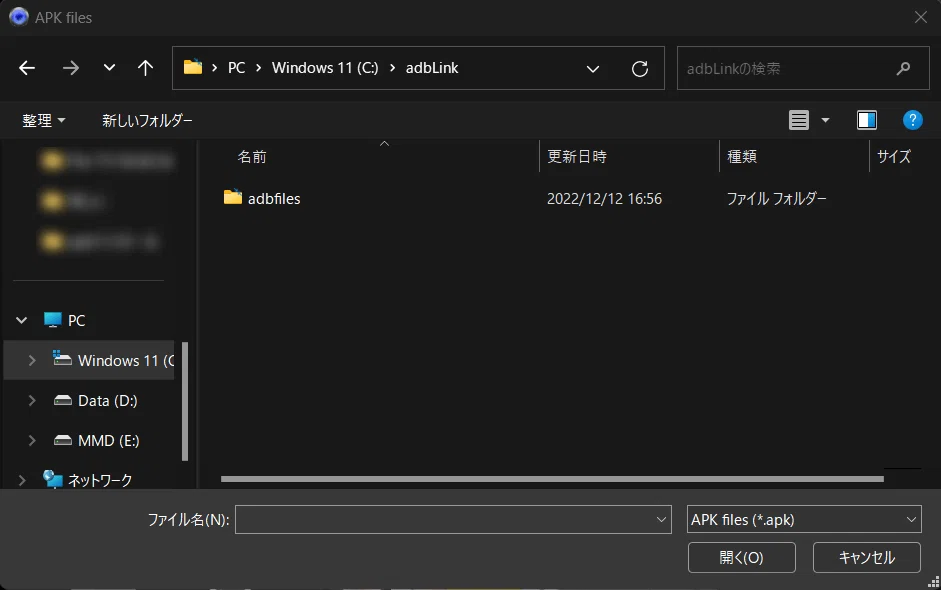Expand the ネットワーク node
The height and width of the screenshot is (590, 941).
pos(22,480)
